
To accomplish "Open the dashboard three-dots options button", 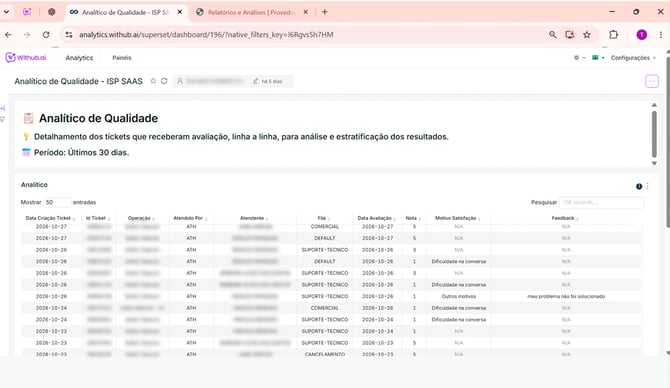I will point(652,81).
